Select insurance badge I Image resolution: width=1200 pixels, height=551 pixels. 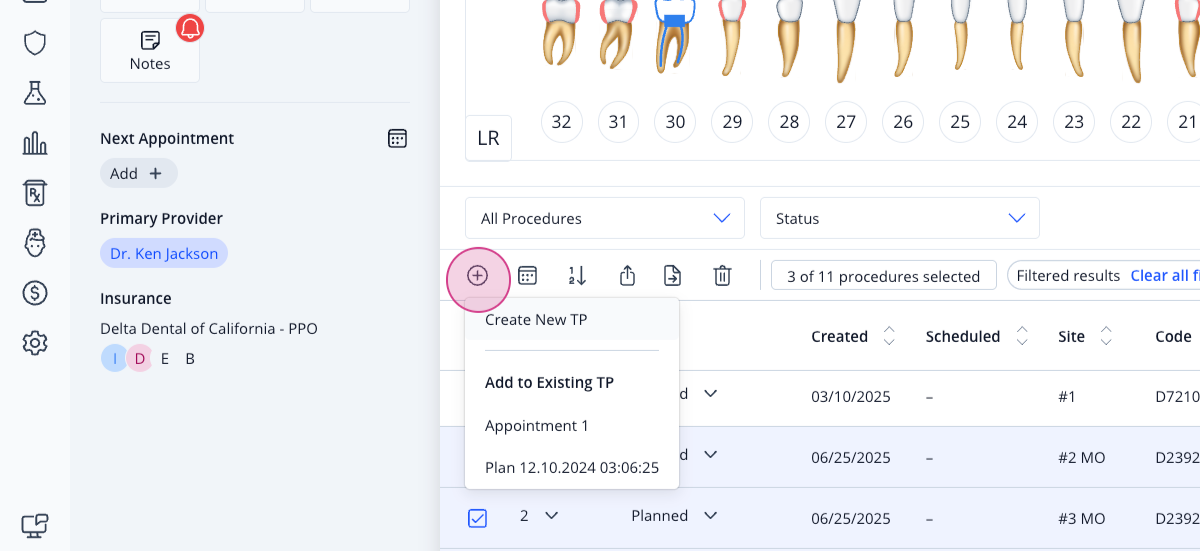click(114, 358)
